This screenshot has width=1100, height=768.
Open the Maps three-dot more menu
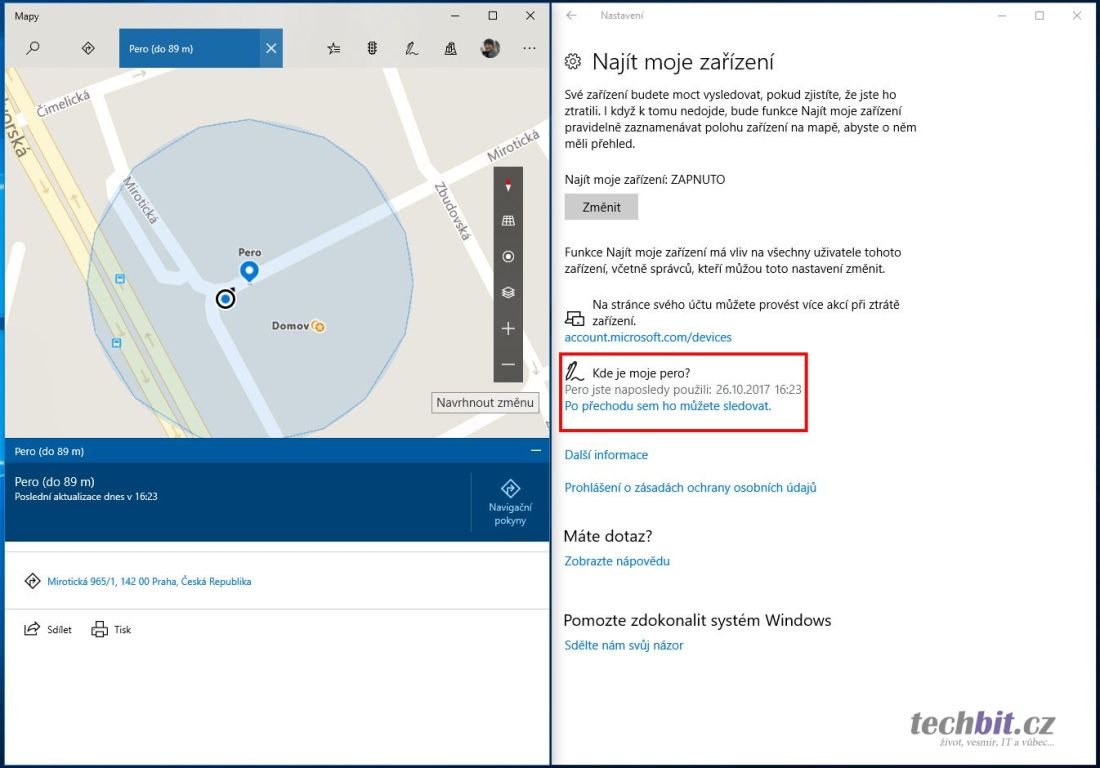(529, 48)
